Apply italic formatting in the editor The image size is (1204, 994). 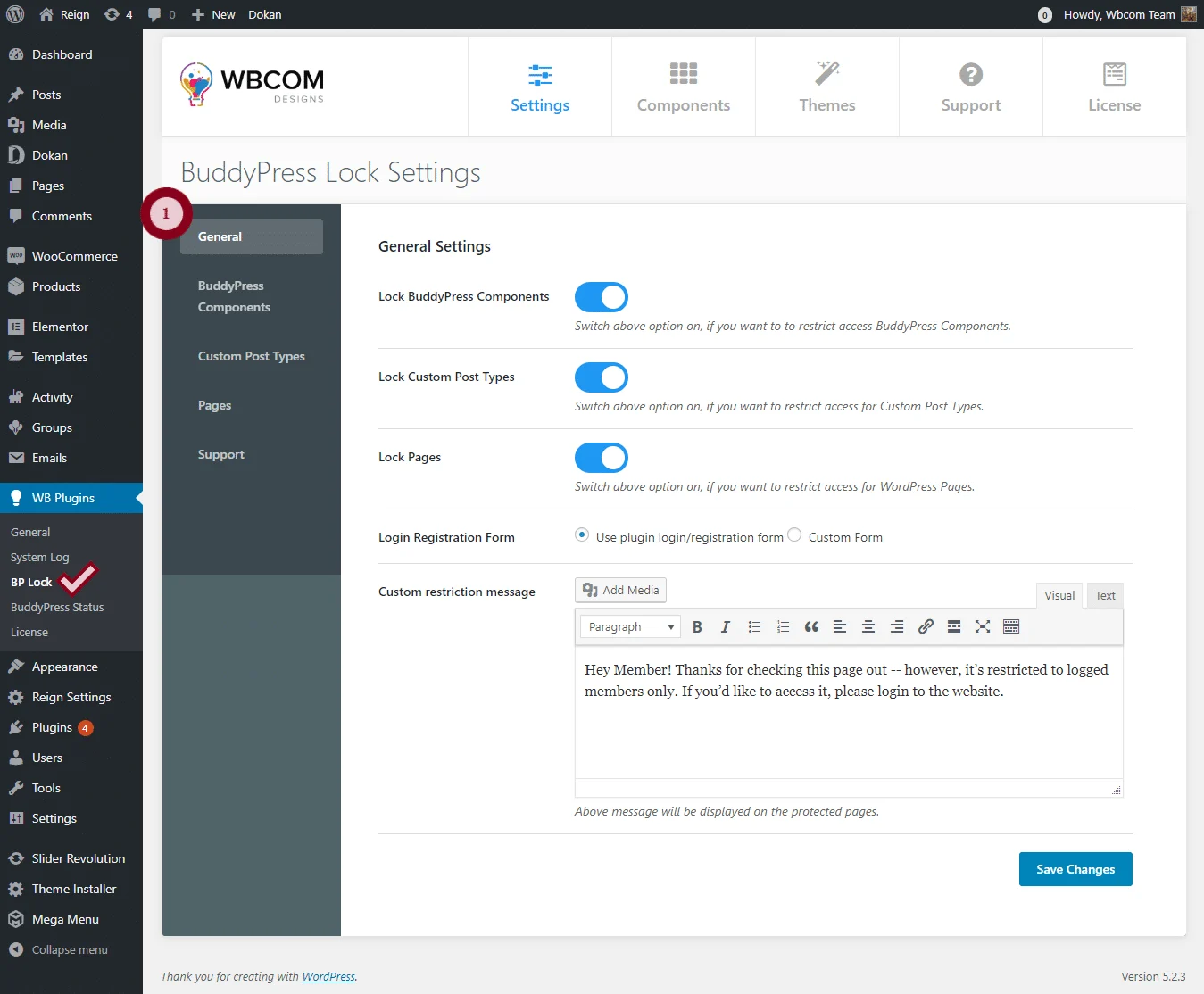[x=726, y=626]
